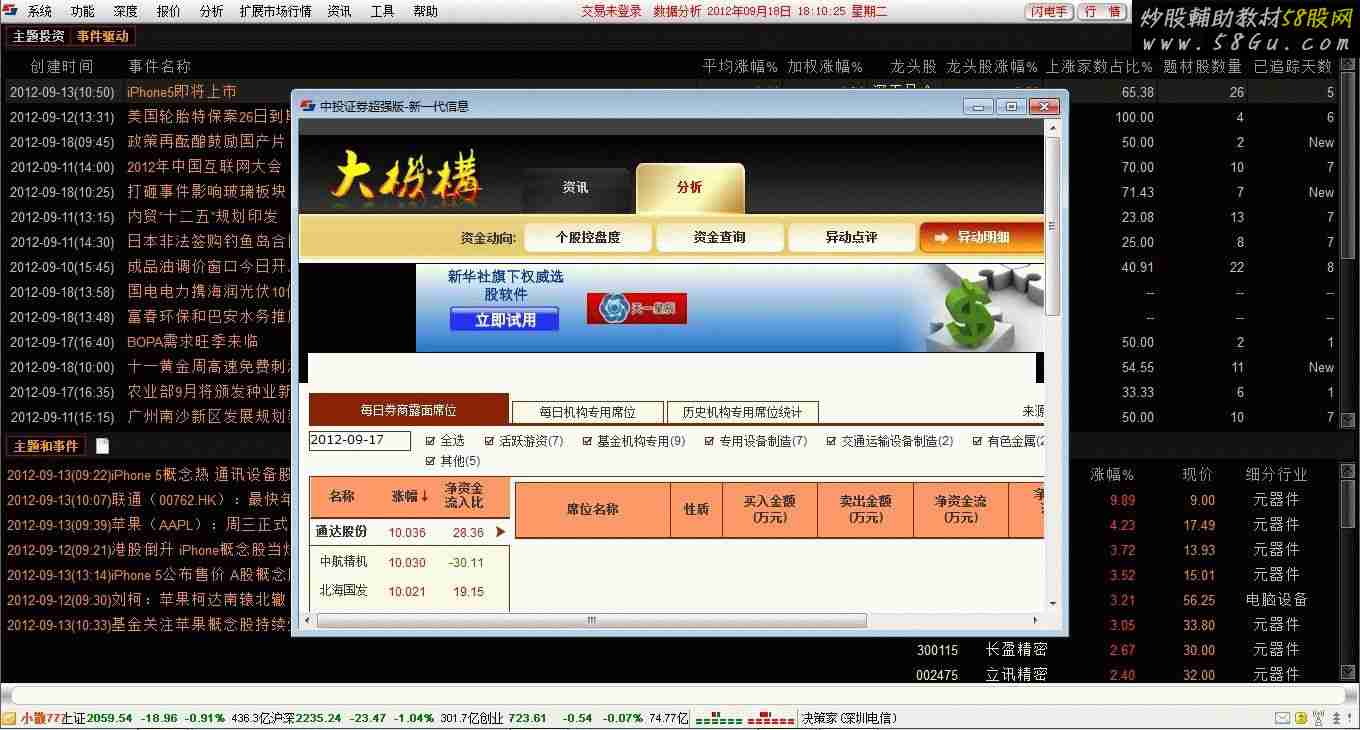Switch to 历史机构专用席位统计 tab
Viewport: 1360px width, 730px height.
(742, 412)
